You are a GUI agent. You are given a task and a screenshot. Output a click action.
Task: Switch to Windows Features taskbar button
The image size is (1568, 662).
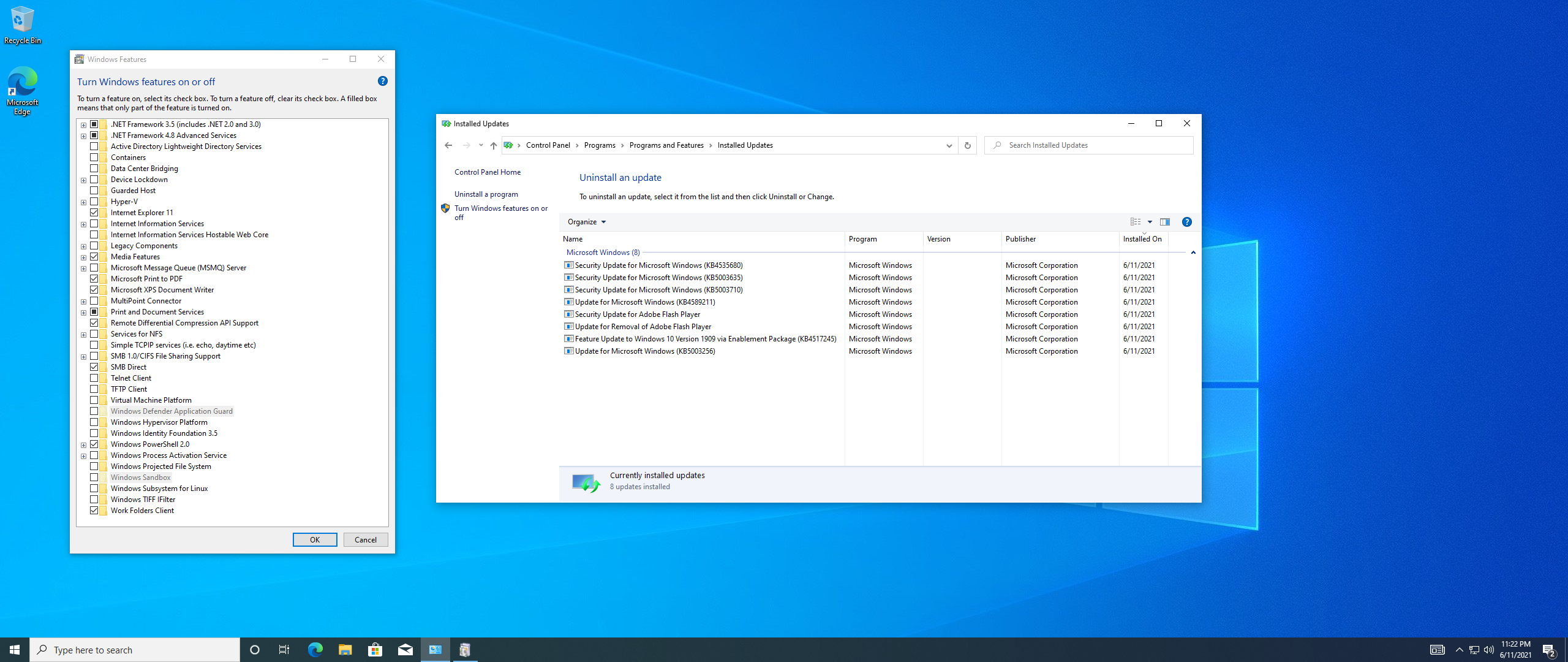[465, 650]
